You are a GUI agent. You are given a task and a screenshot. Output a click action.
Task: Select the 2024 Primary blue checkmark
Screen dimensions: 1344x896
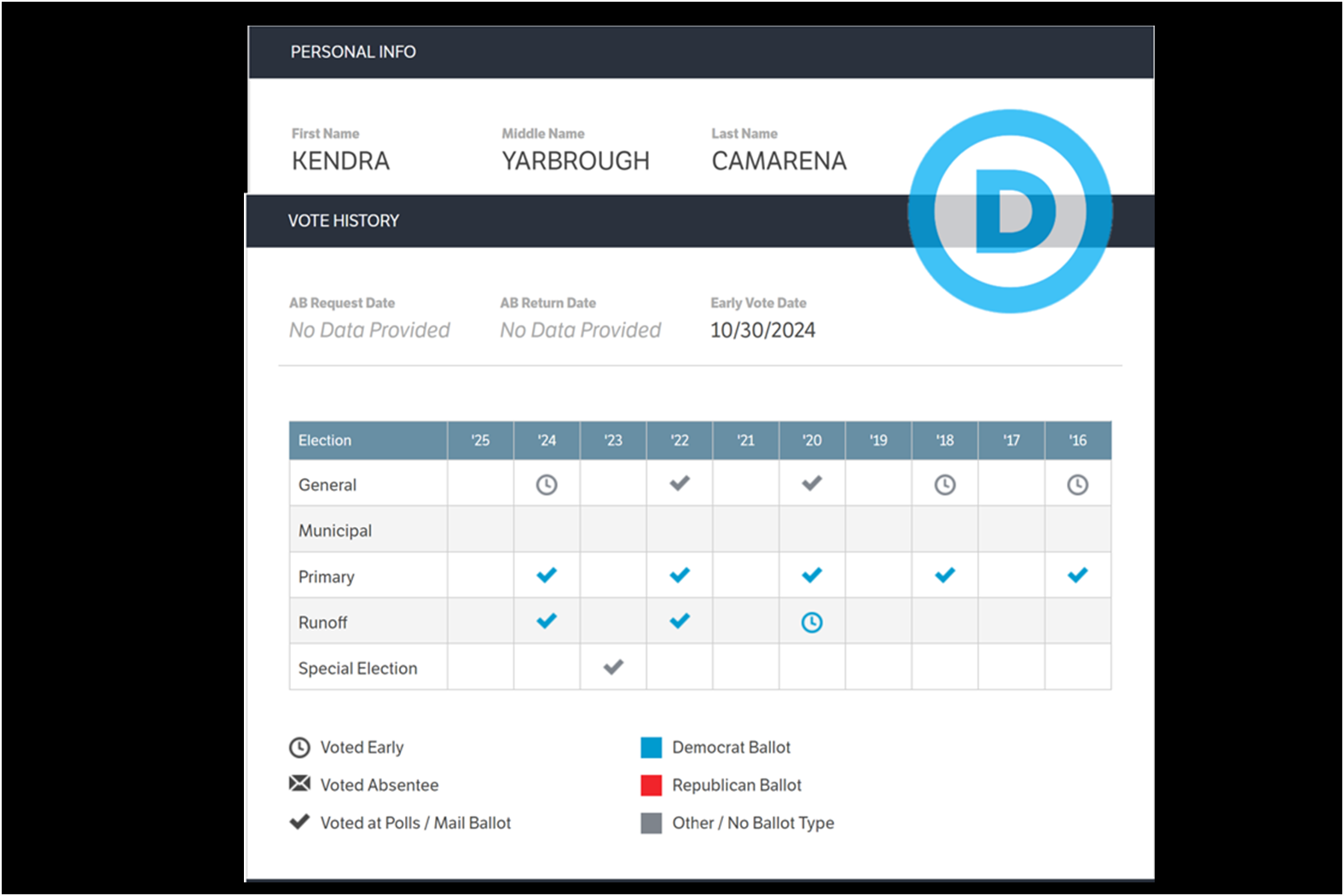[x=547, y=575]
